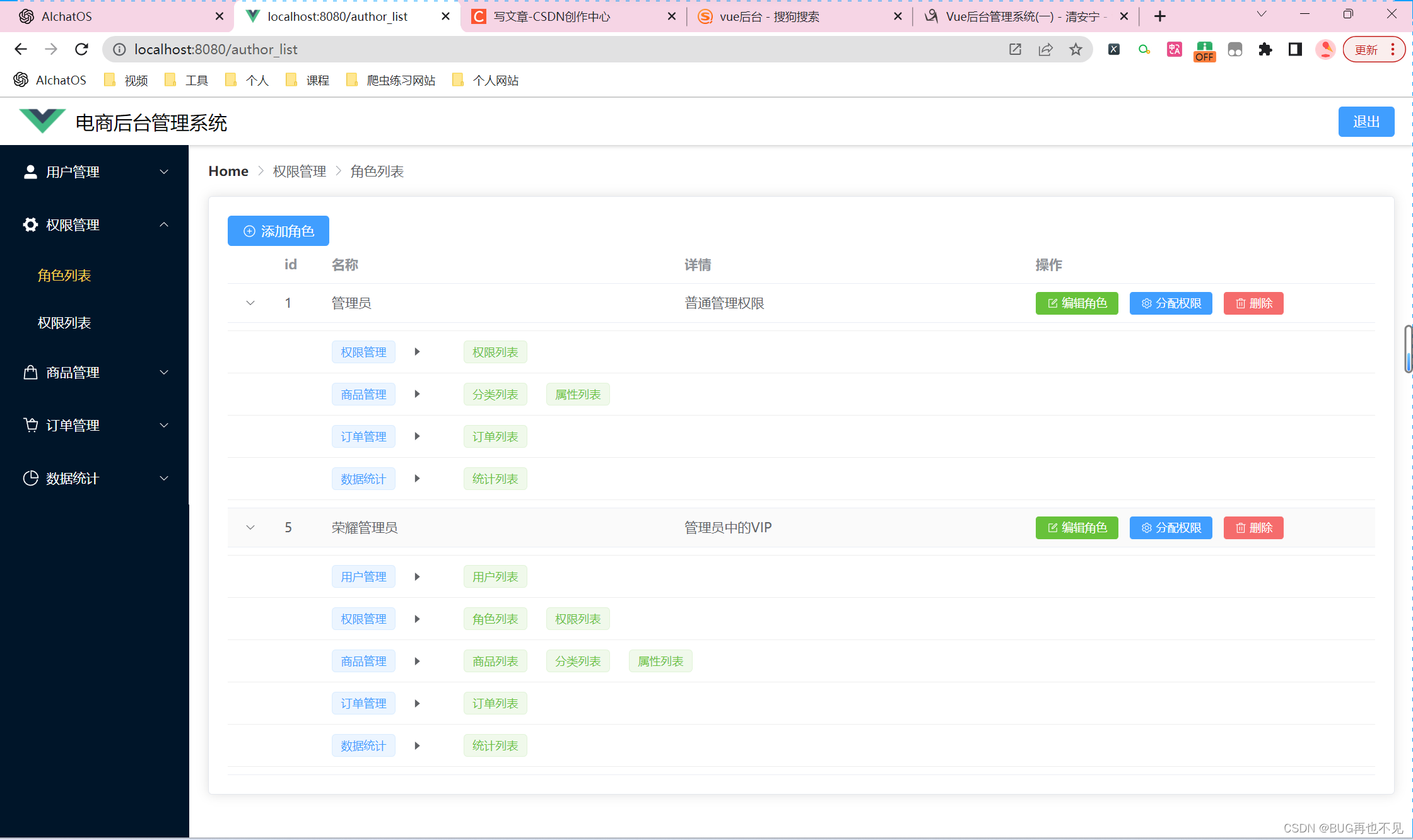Screen dimensions: 1413x840
Task: Collapse the 荣耀管理员 row details
Action: 250,528
